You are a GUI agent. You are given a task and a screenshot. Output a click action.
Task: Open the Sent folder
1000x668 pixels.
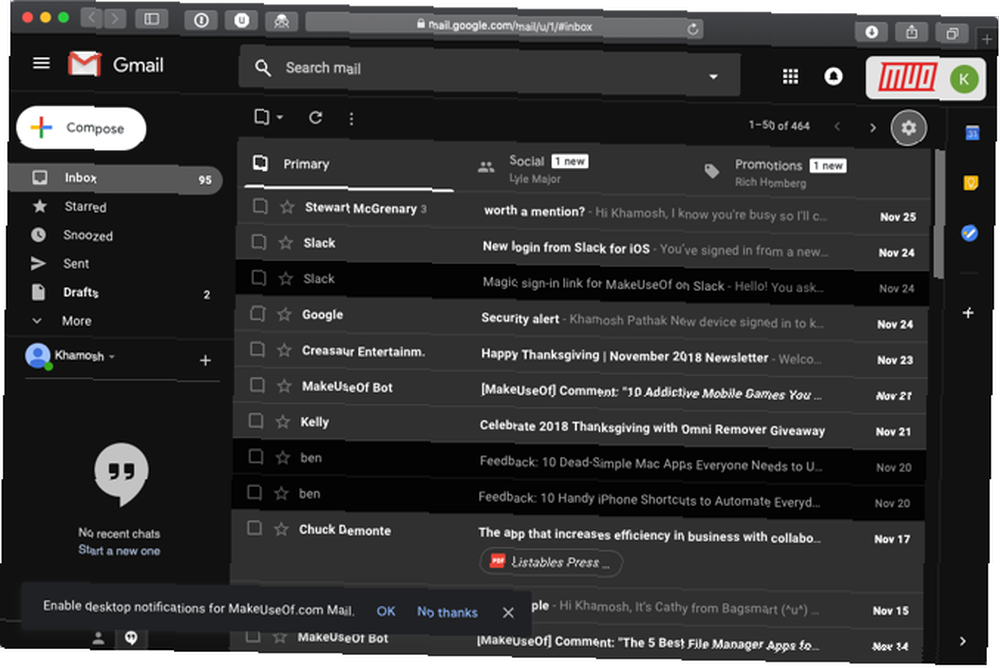[76, 263]
